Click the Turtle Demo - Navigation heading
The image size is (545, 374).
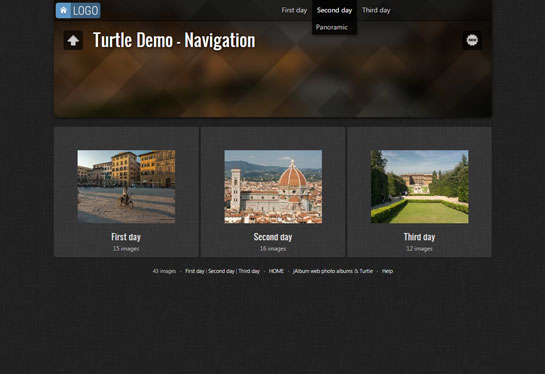(x=174, y=40)
